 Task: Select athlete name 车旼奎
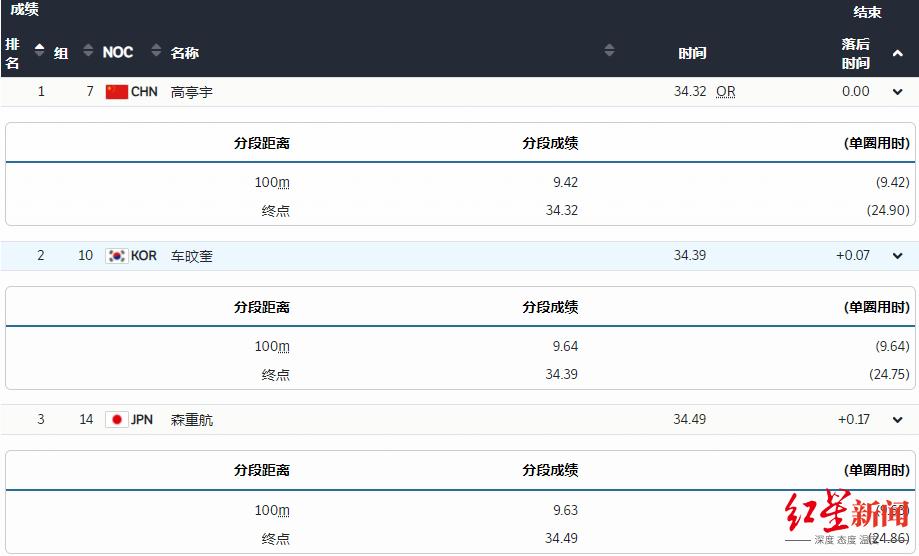click(192, 256)
